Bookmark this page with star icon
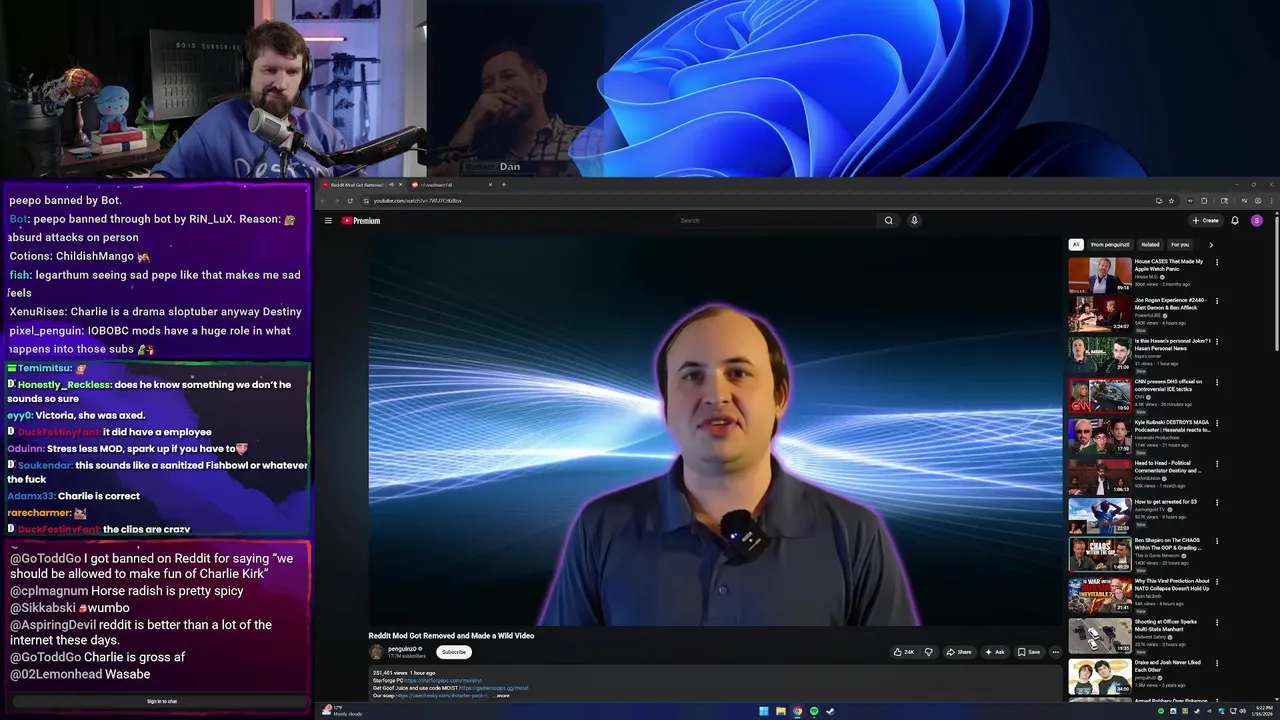The image size is (1280, 720). tap(1171, 201)
